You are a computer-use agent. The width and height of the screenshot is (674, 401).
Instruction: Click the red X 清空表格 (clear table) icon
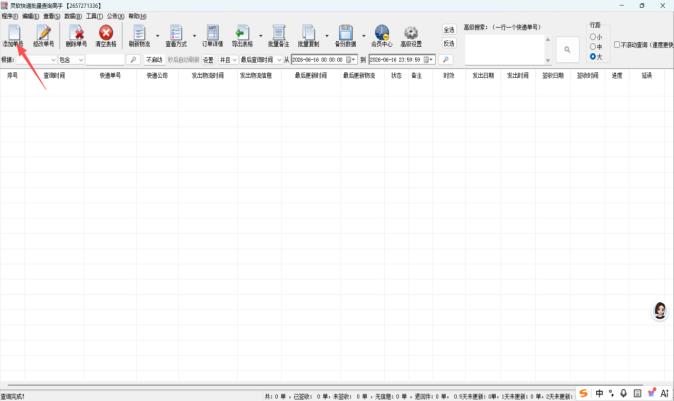point(106,35)
